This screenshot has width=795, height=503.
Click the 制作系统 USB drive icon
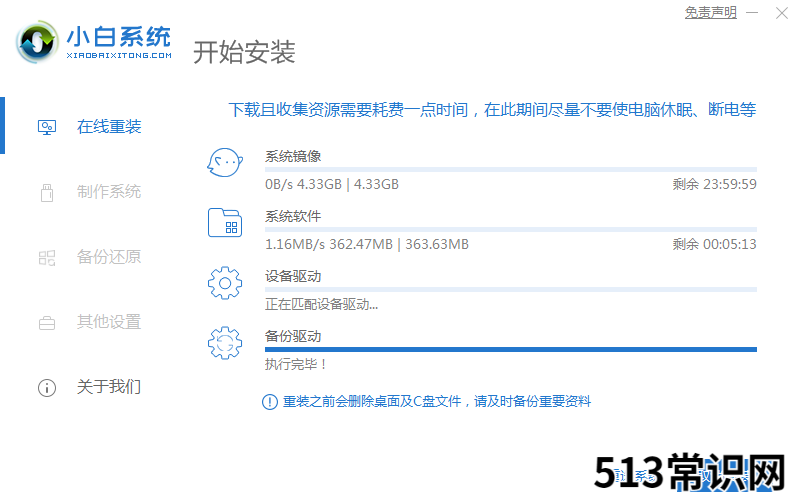point(47,192)
